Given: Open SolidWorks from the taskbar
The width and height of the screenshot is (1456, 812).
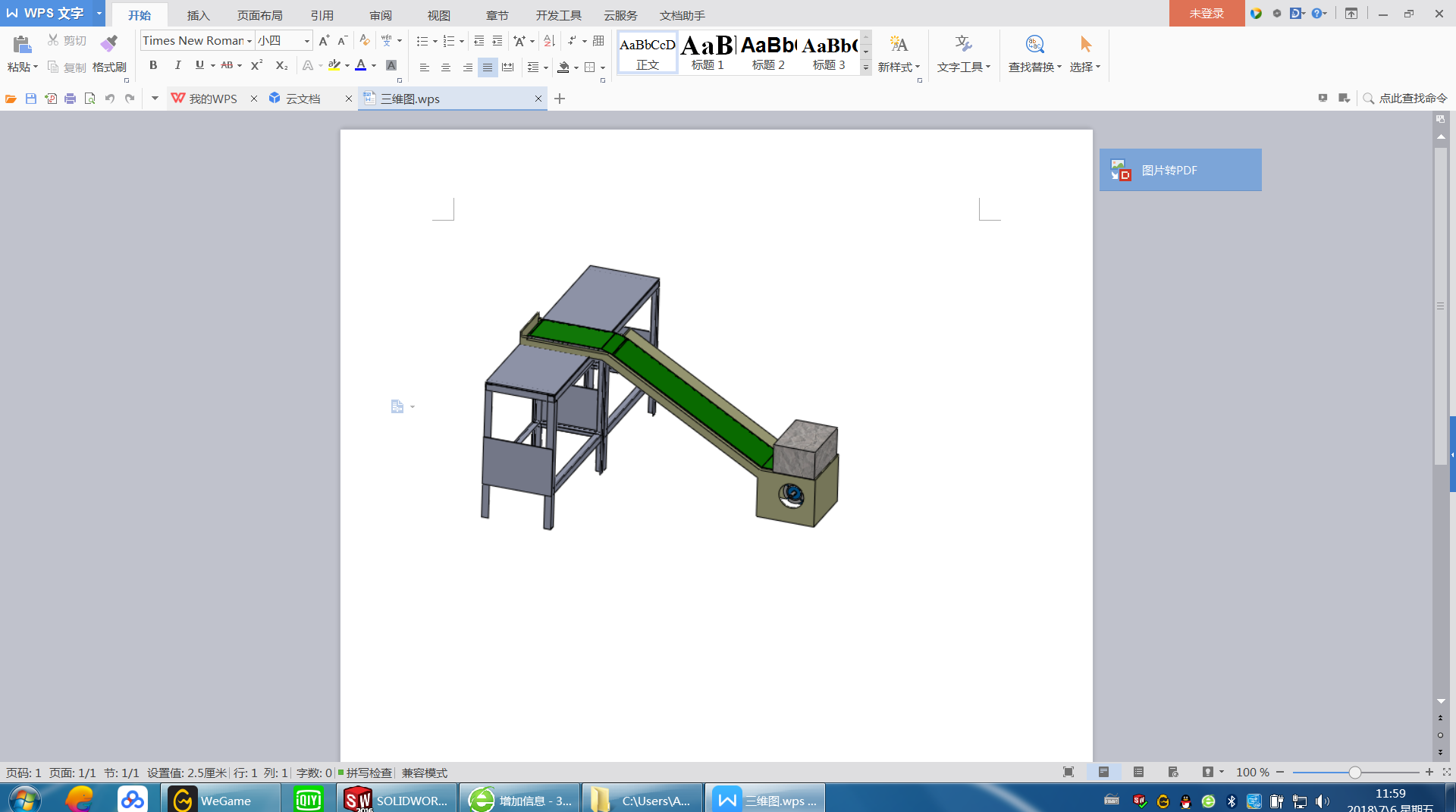Looking at the screenshot, I should click(397, 800).
